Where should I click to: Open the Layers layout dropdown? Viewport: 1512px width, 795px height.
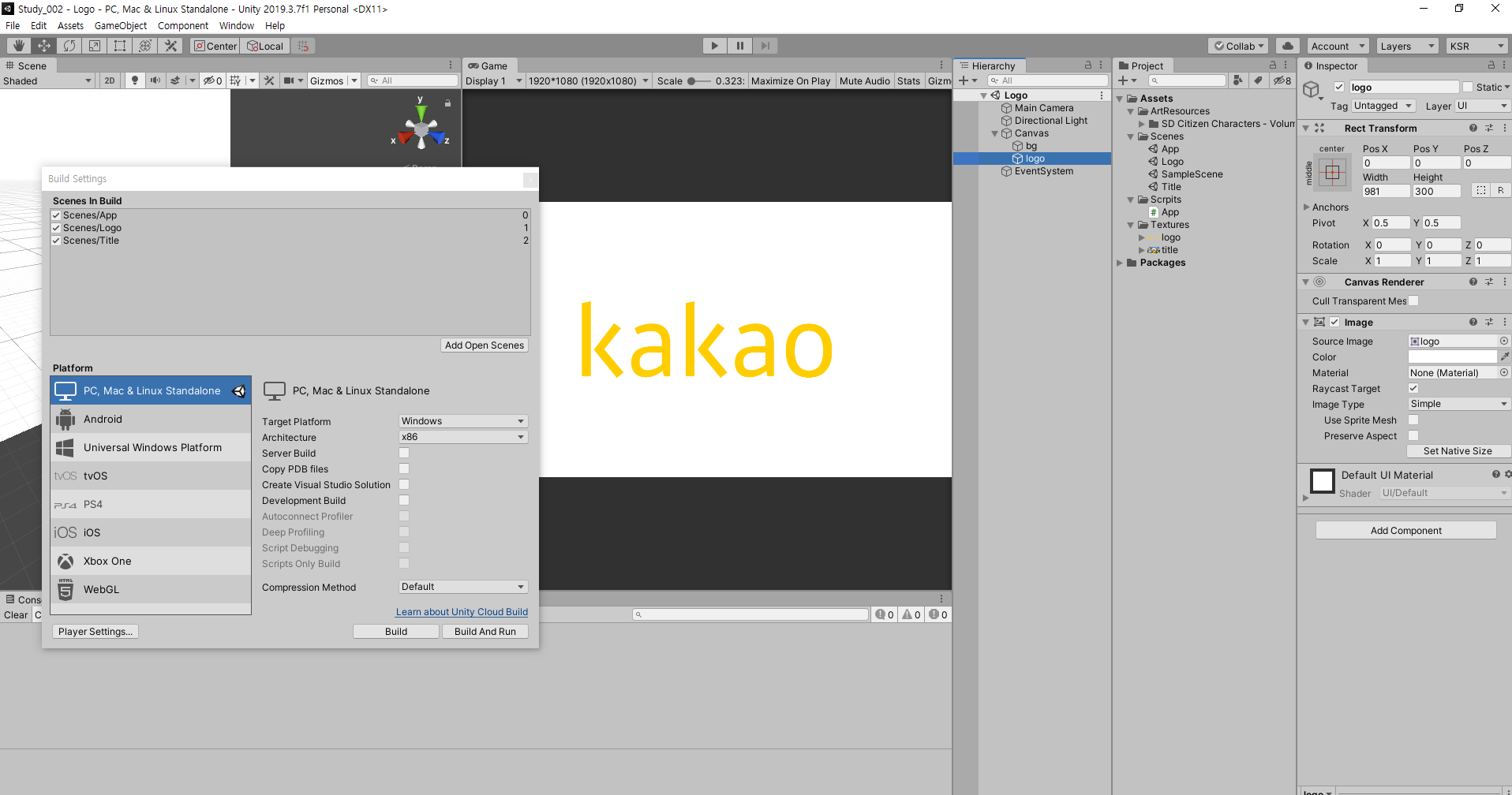point(1407,46)
